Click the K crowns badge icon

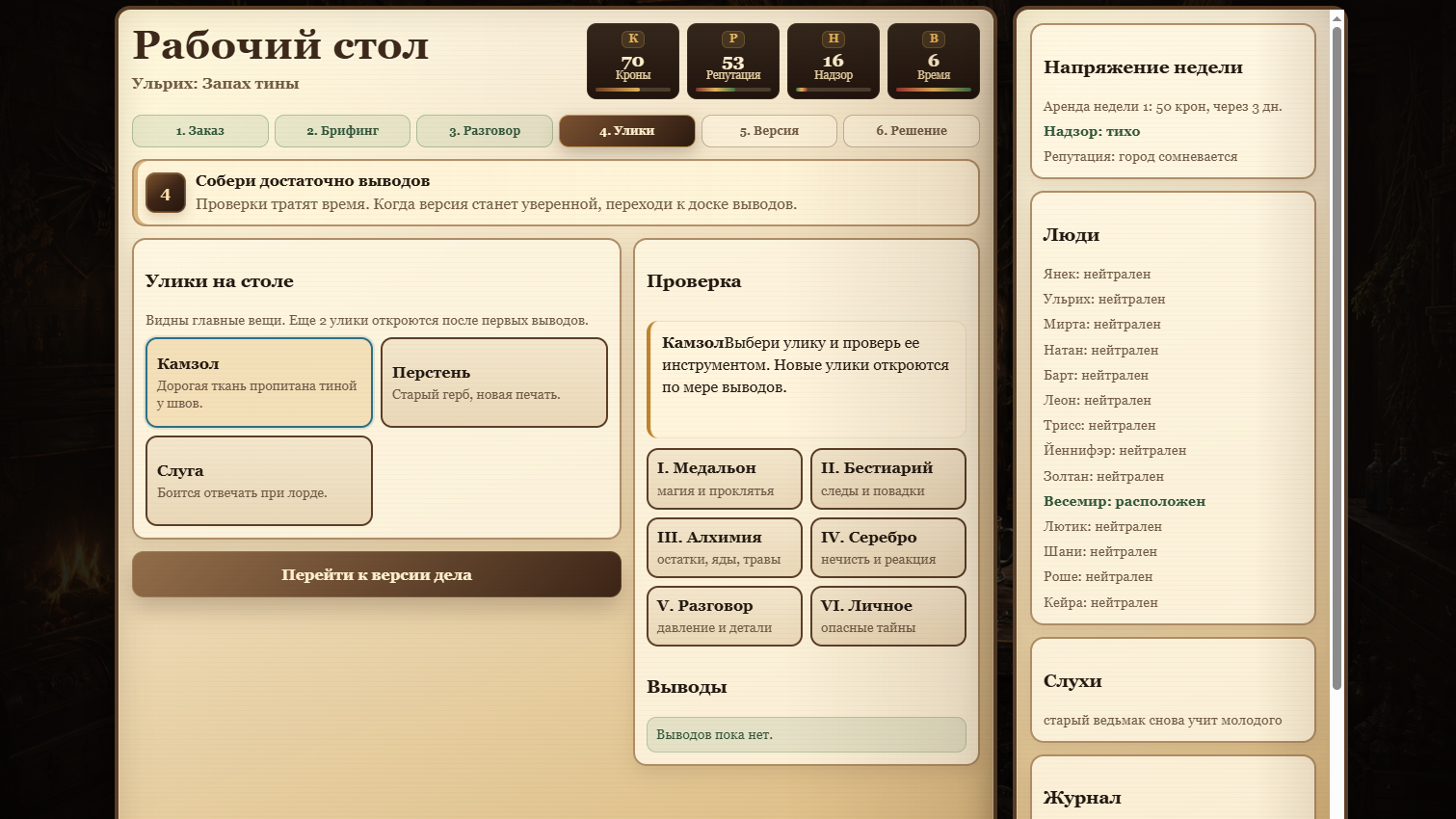(x=633, y=39)
